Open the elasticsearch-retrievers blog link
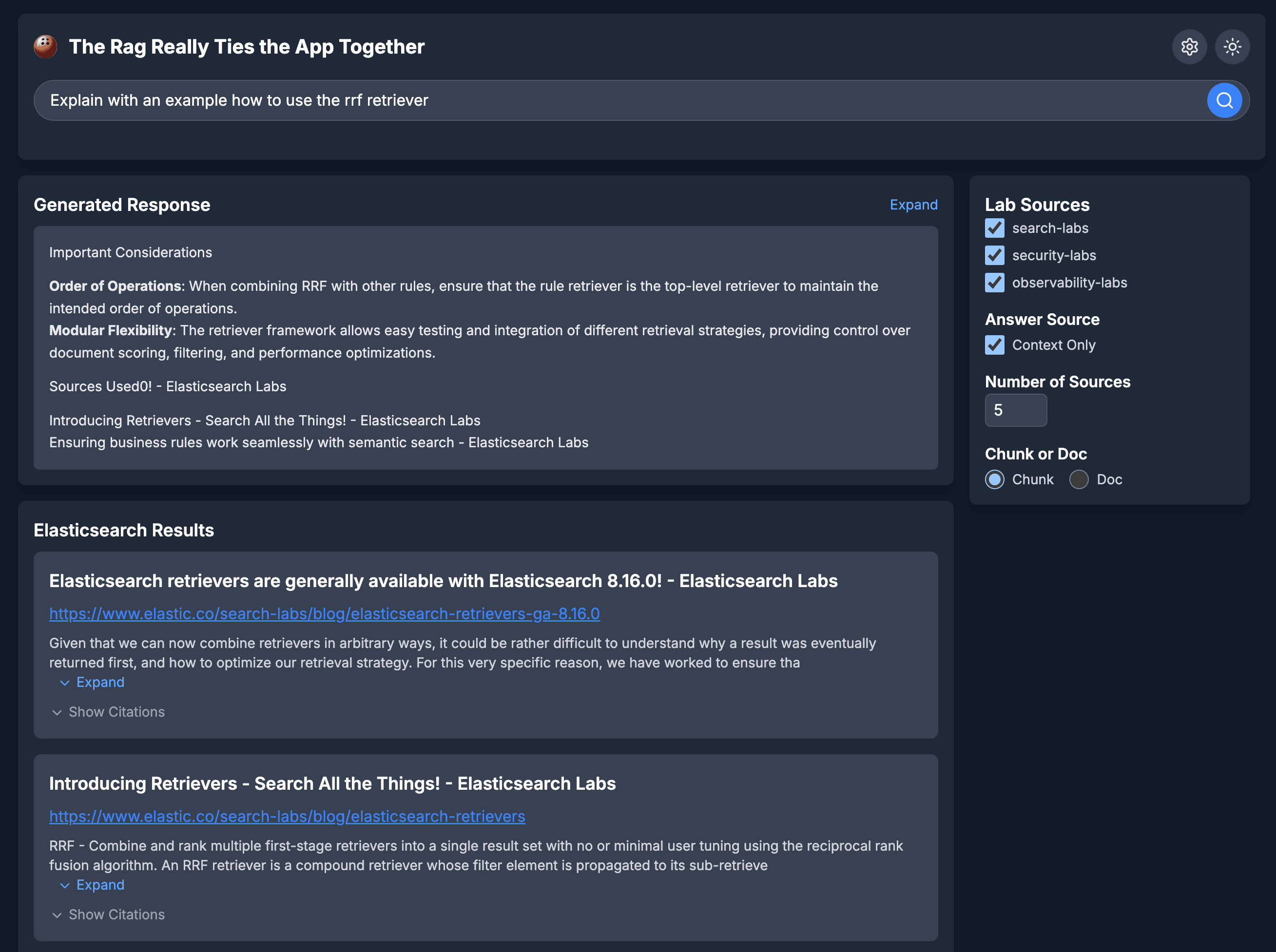 click(287, 817)
